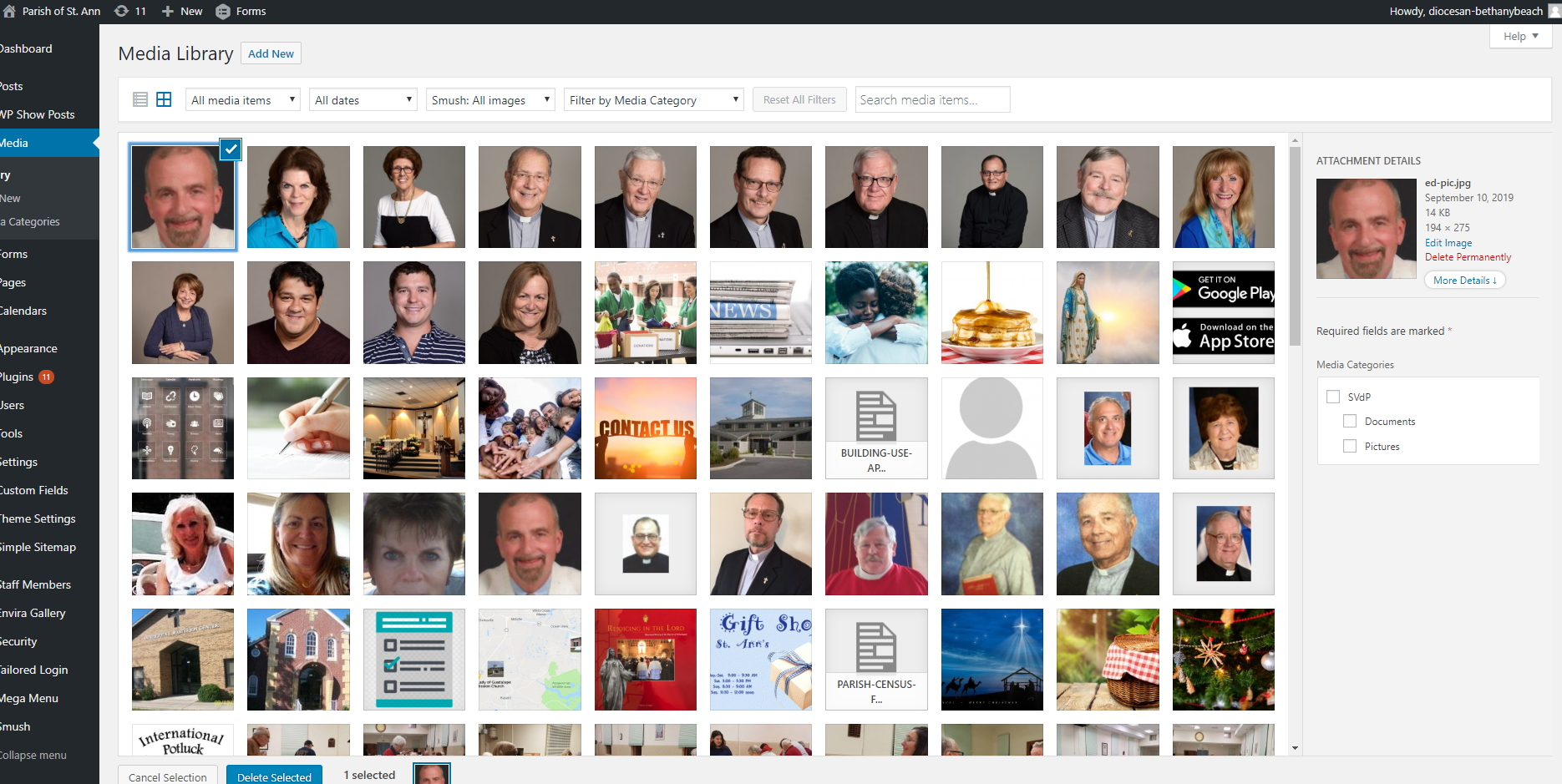Open Staff Members in sidebar menu
The width and height of the screenshot is (1562, 784).
(x=36, y=584)
